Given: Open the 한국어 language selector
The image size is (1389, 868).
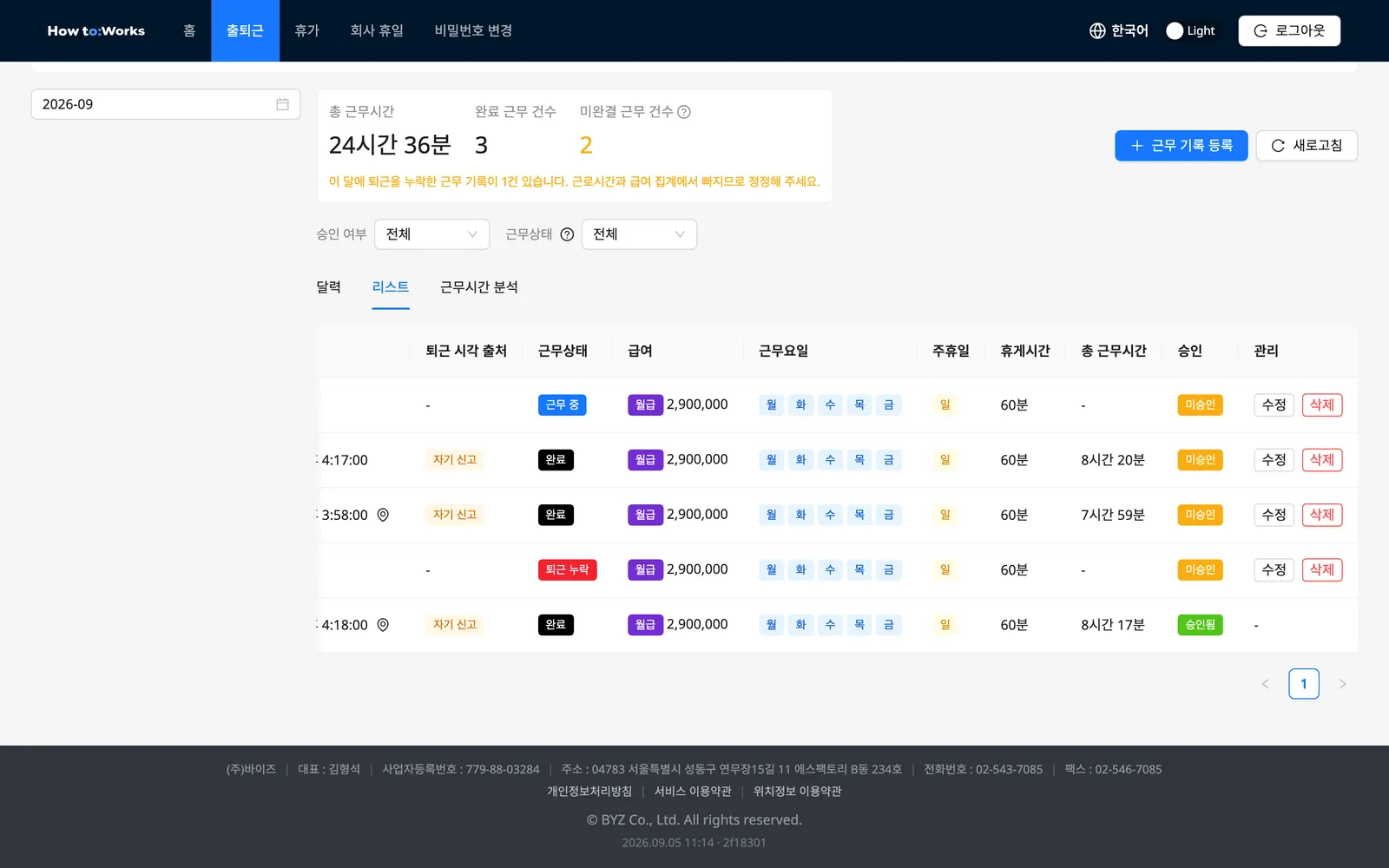Looking at the screenshot, I should click(1118, 31).
